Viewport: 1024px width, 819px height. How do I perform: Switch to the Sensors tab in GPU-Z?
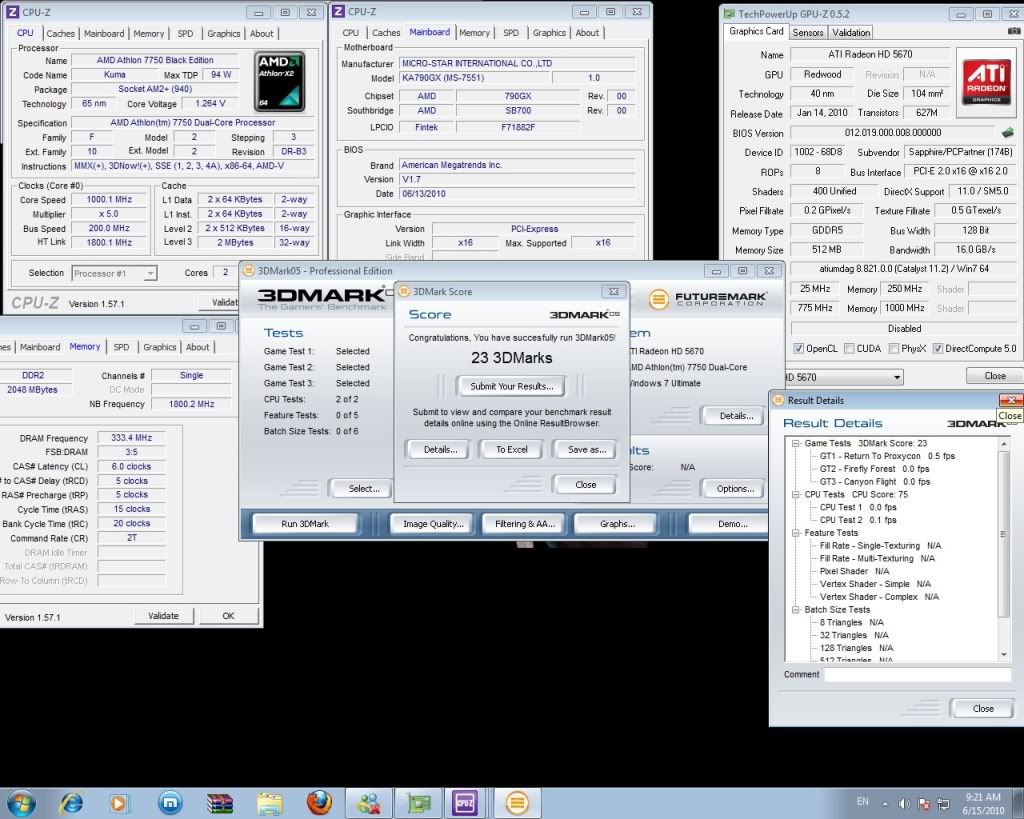tap(808, 32)
